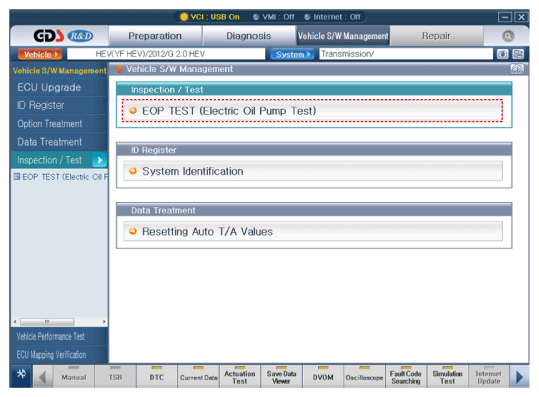Click Internet Update in bottom toolbar
539x397 pixels.
tap(489, 377)
